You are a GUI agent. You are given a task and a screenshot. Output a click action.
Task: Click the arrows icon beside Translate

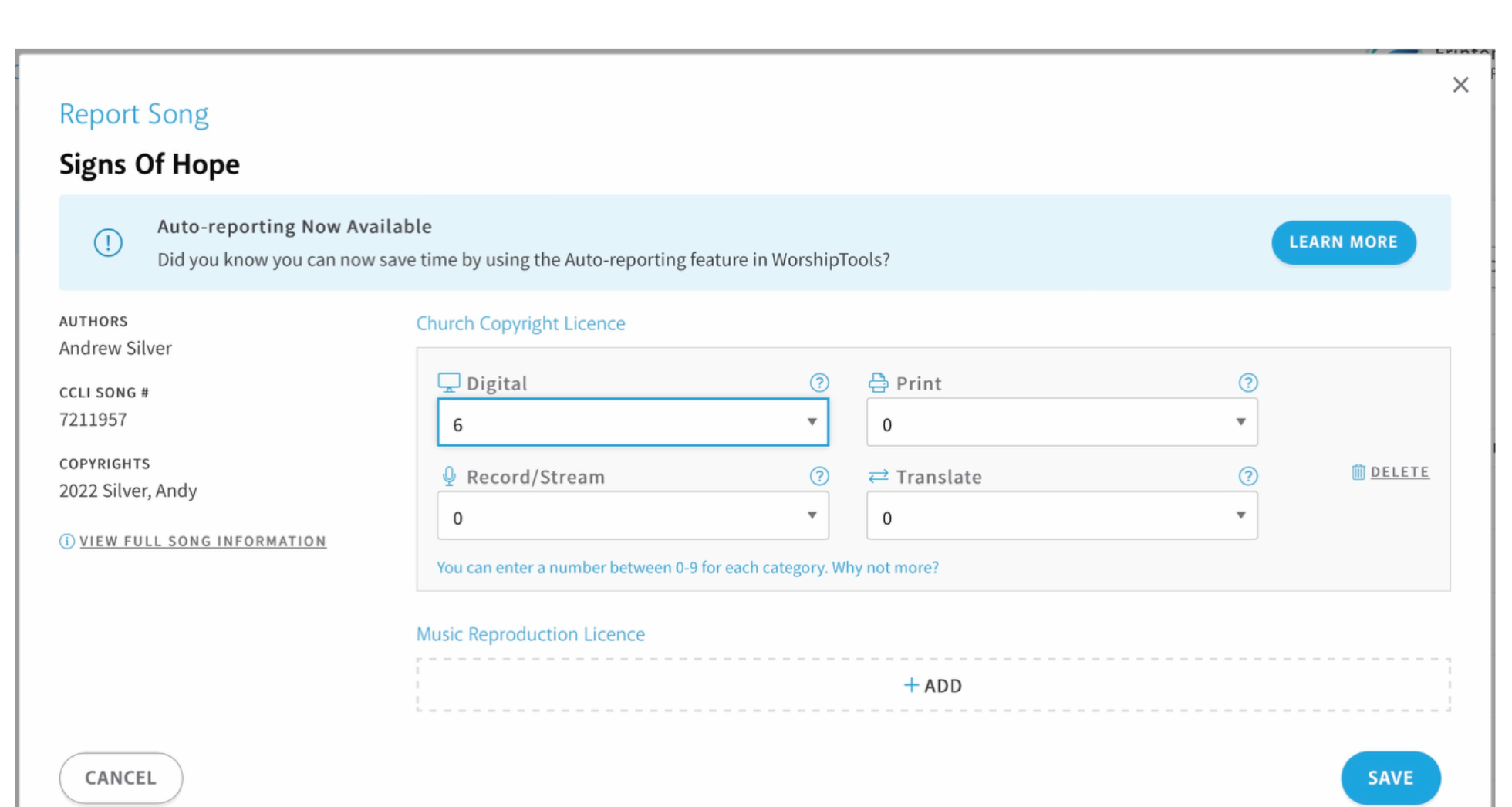click(x=879, y=475)
